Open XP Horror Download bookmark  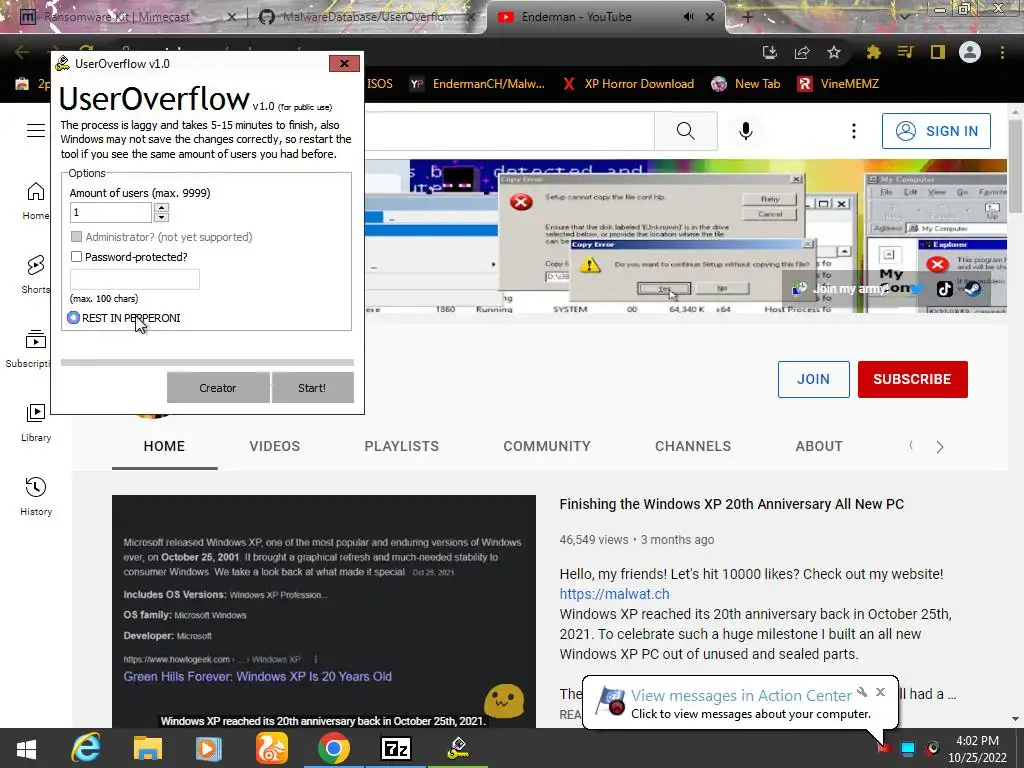[x=630, y=84]
